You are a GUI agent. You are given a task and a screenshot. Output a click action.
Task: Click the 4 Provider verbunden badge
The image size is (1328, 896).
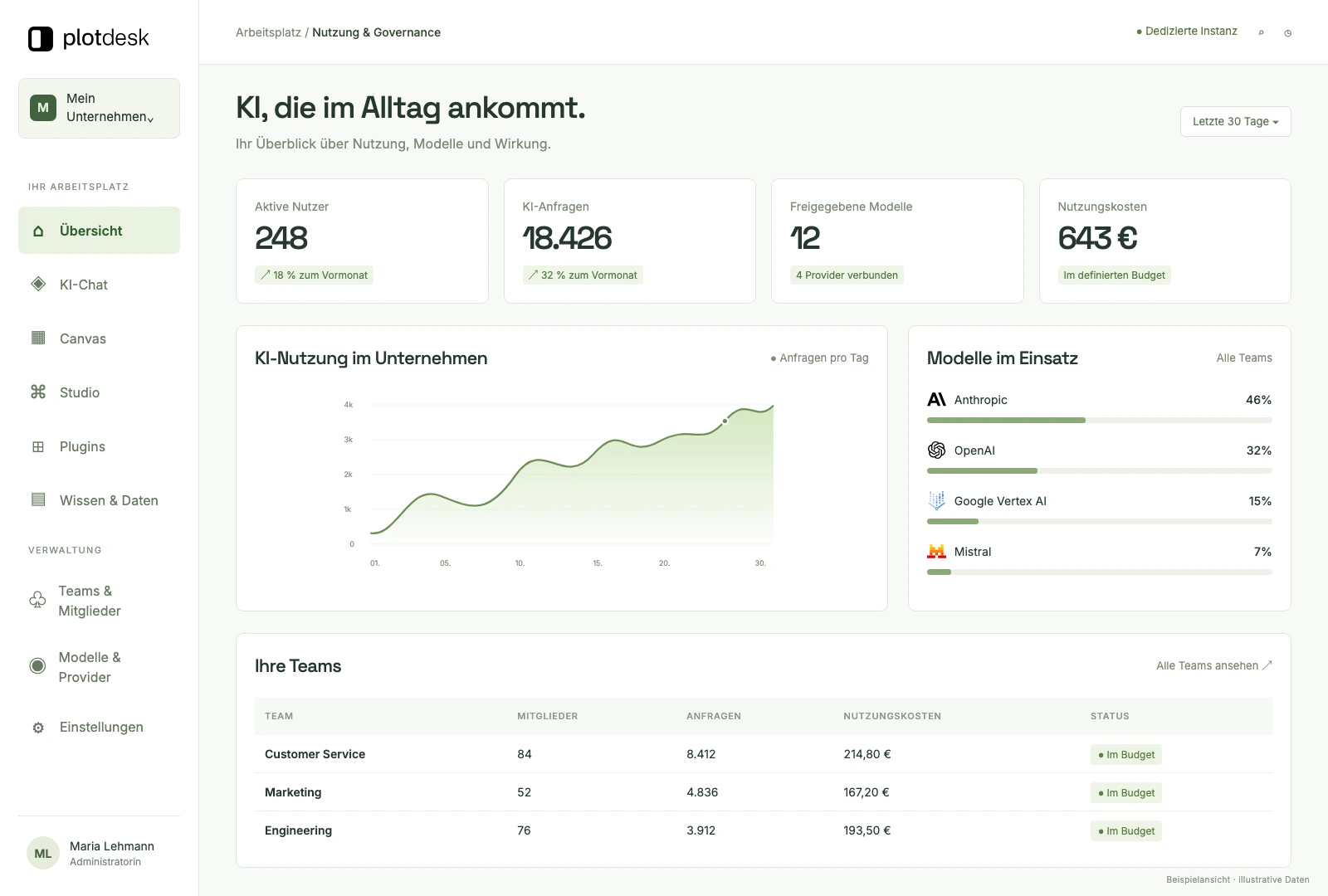pos(847,275)
